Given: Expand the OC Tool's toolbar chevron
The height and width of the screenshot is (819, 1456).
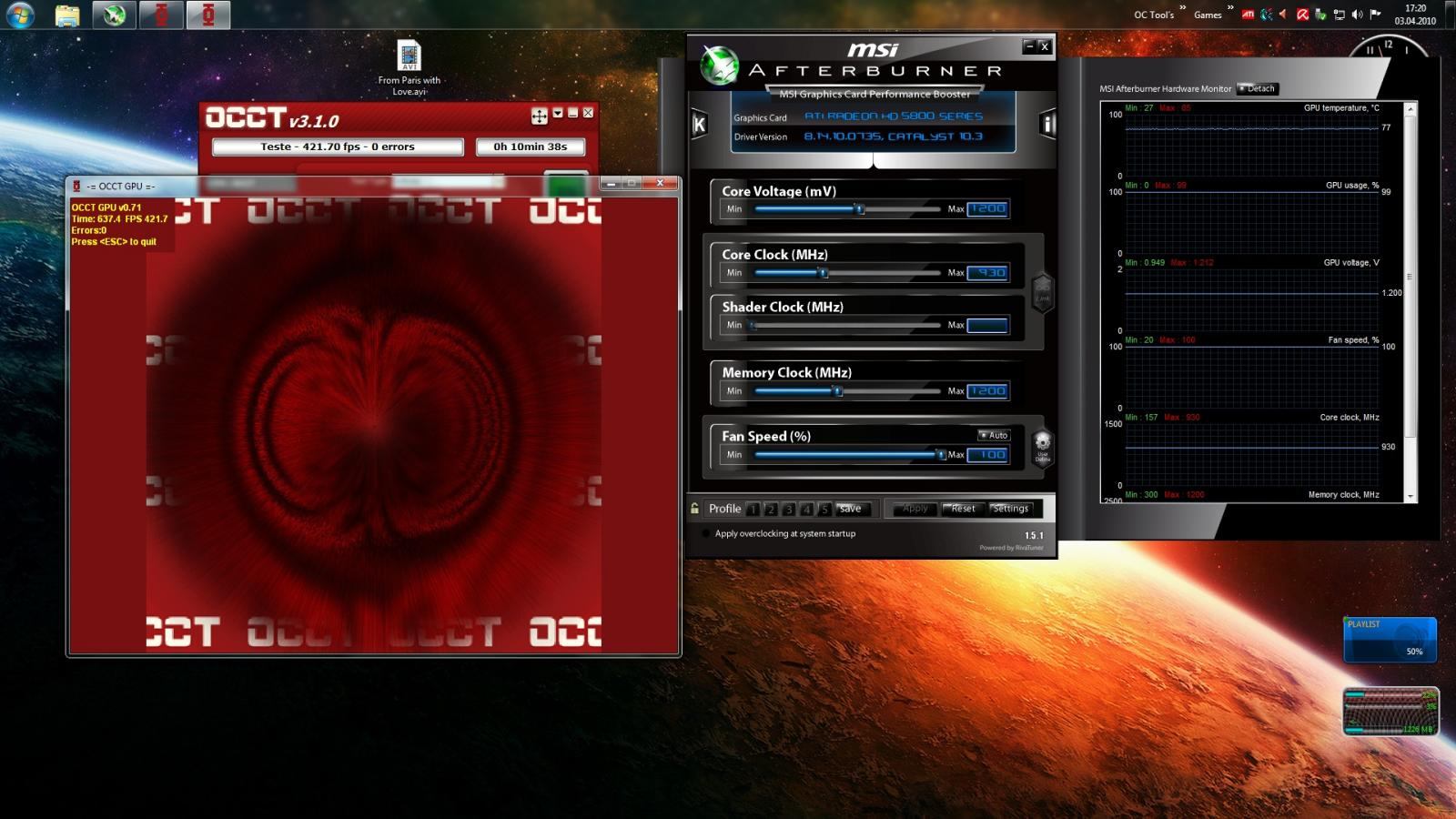Looking at the screenshot, I should (1182, 8).
